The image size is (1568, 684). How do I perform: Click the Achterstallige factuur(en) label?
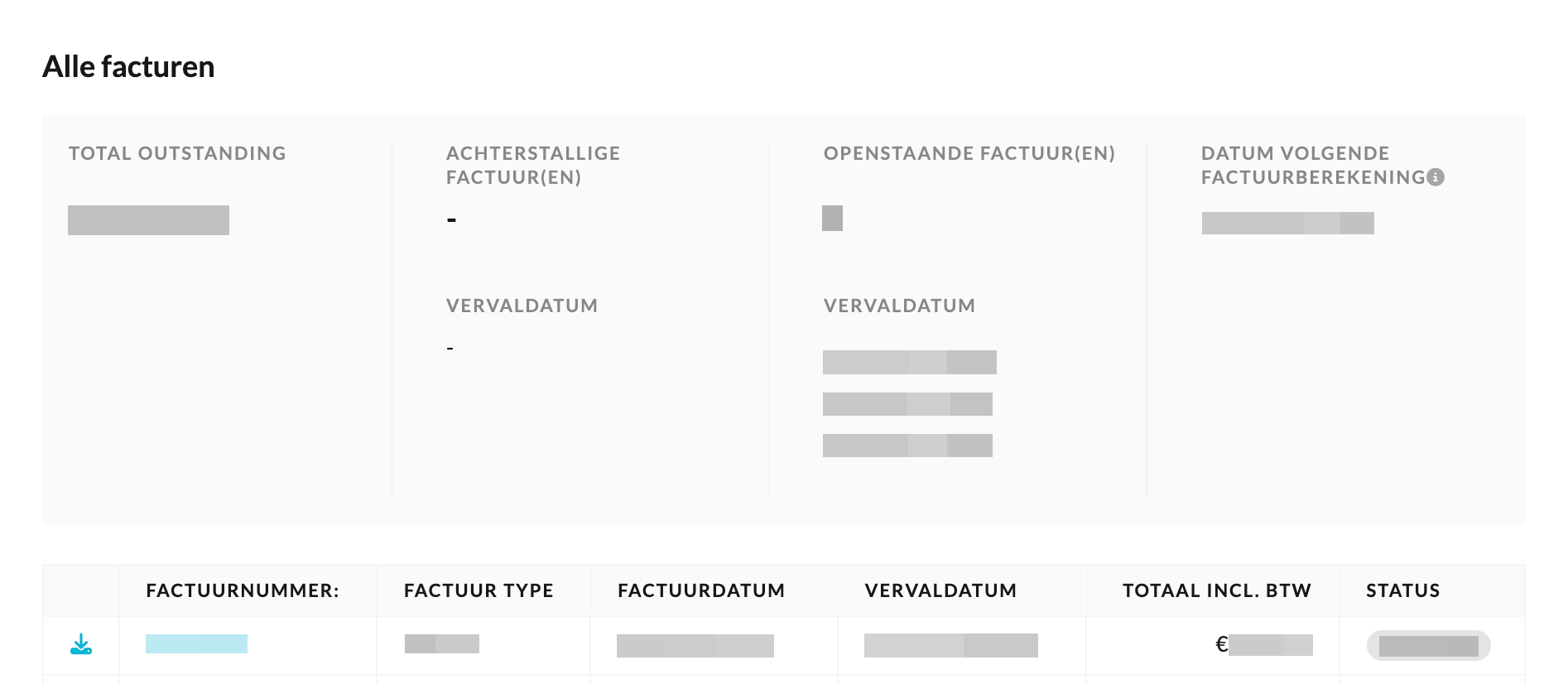tap(533, 165)
